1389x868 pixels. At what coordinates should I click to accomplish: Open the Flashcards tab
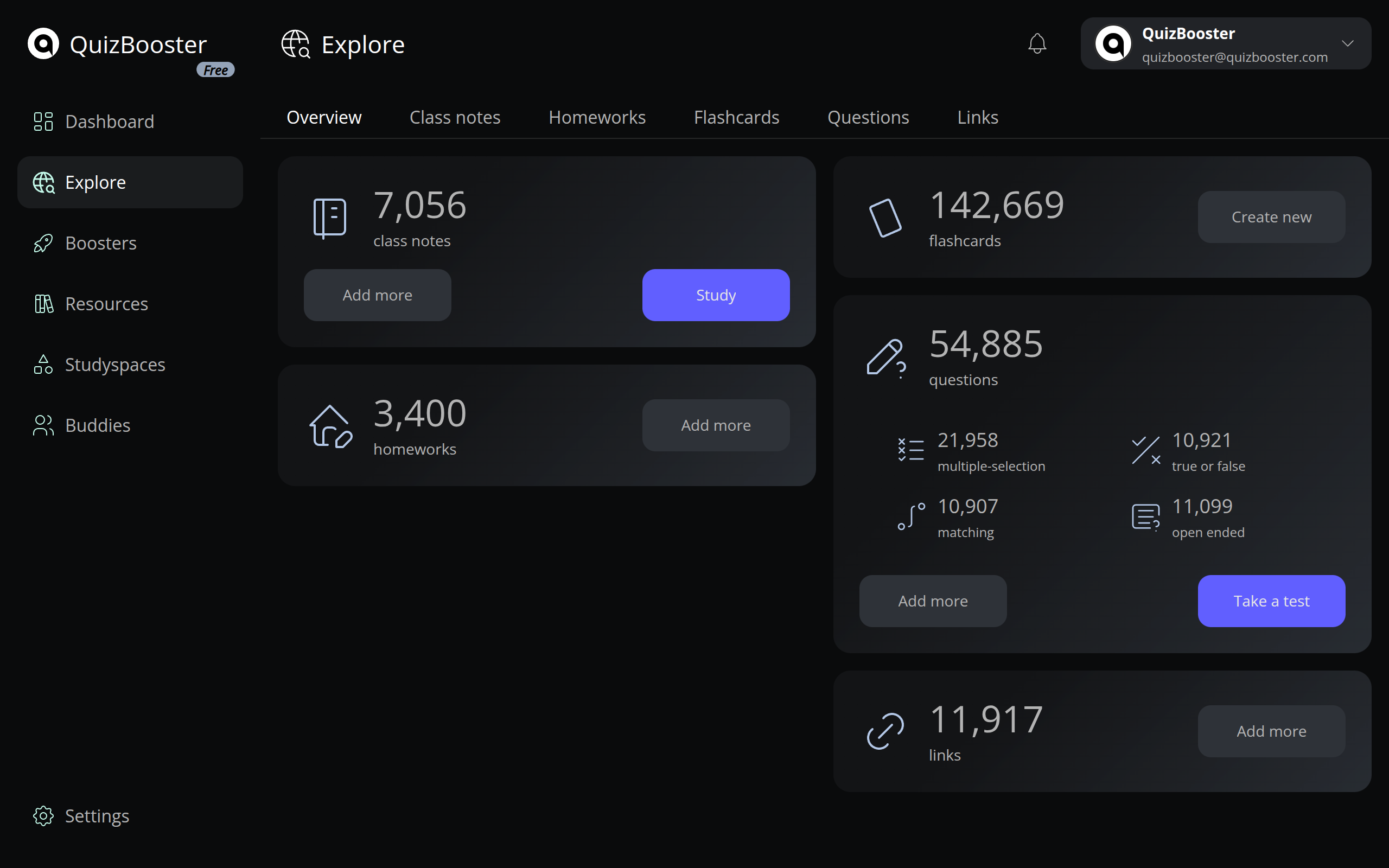736,117
